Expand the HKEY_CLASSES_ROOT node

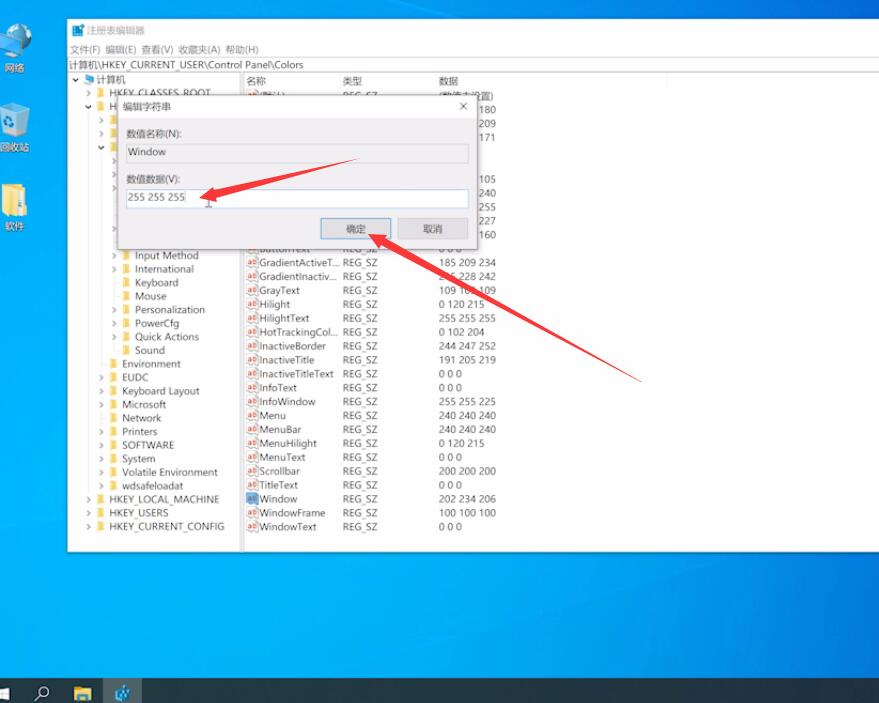point(89,93)
